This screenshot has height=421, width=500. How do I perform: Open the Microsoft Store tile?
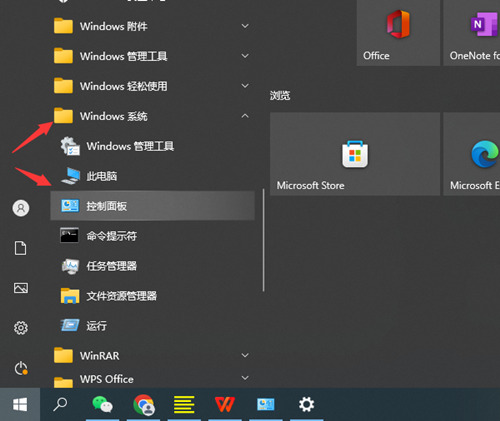coord(355,154)
